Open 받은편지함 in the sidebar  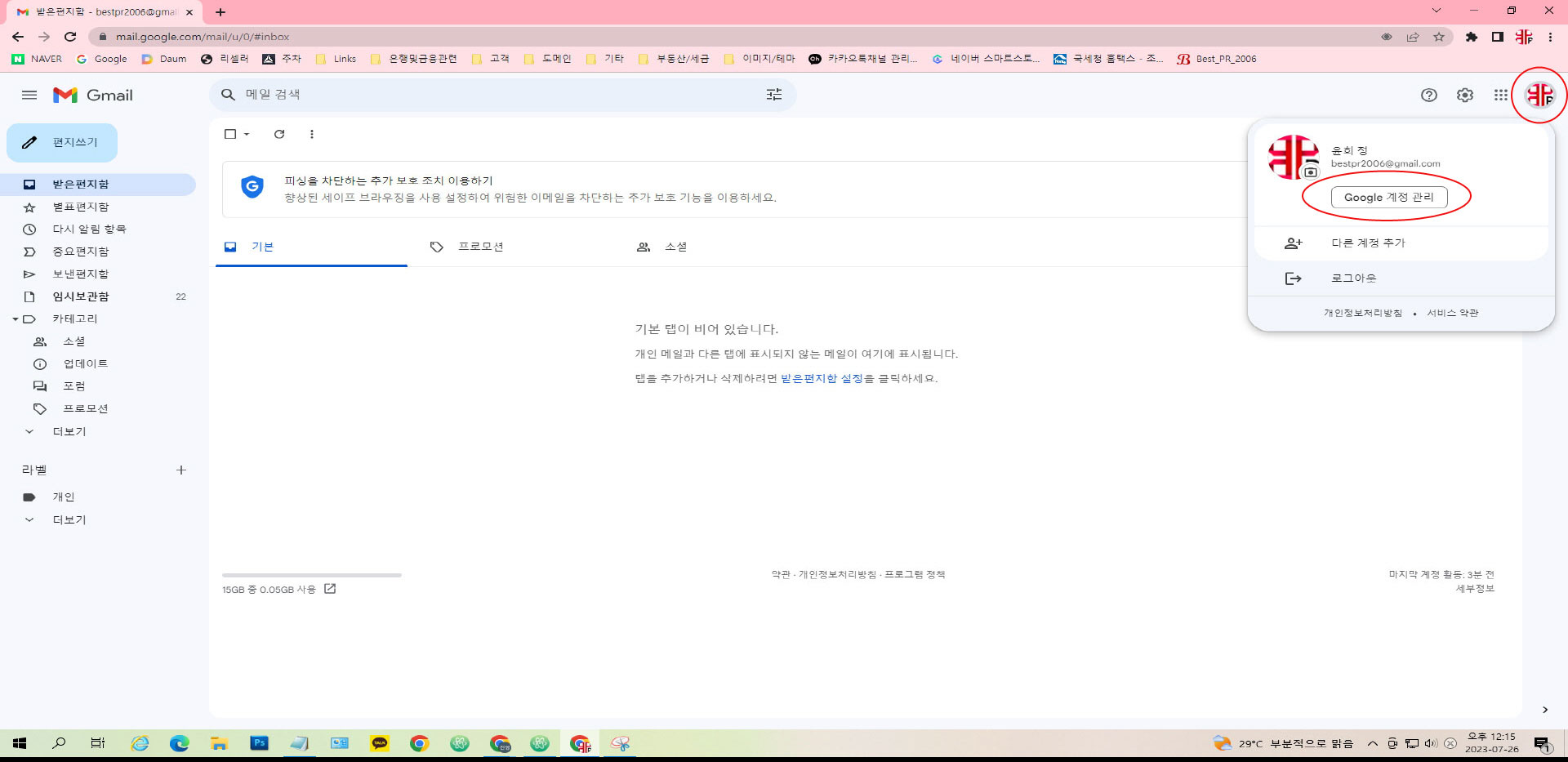click(x=98, y=185)
